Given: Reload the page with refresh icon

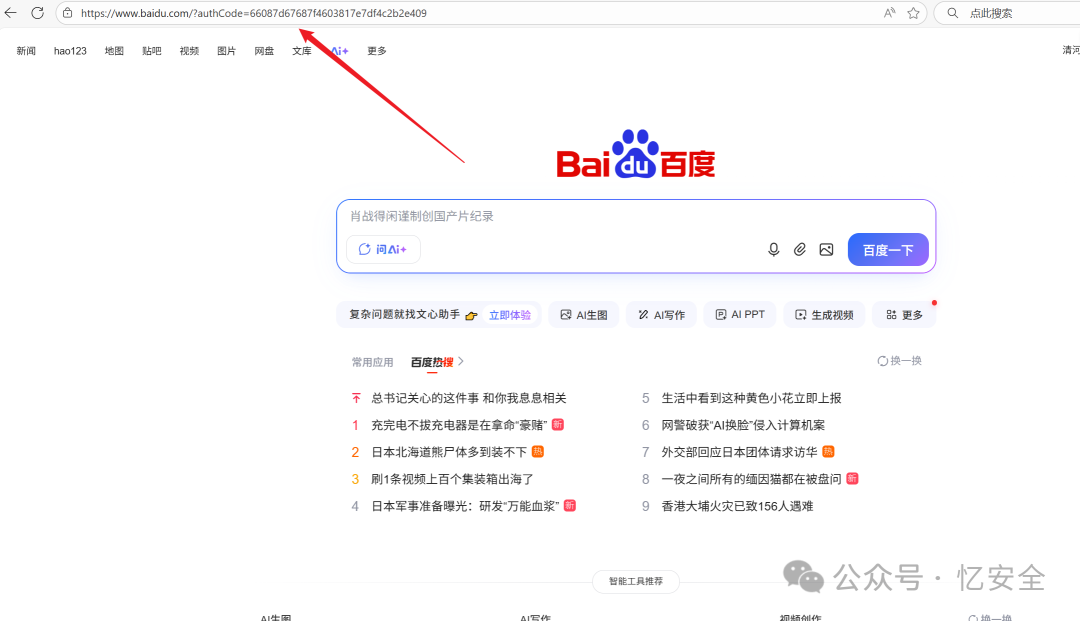Looking at the screenshot, I should pos(38,12).
